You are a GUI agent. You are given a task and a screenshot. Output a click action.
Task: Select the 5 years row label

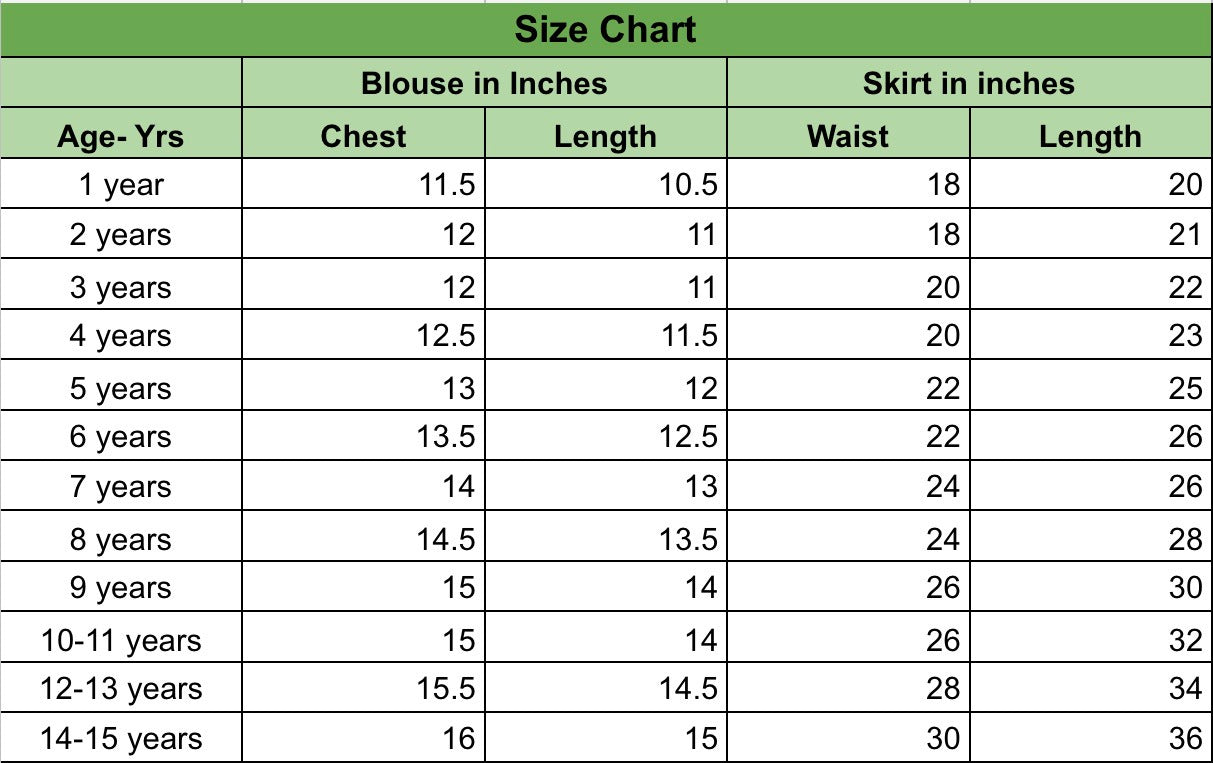point(121,388)
